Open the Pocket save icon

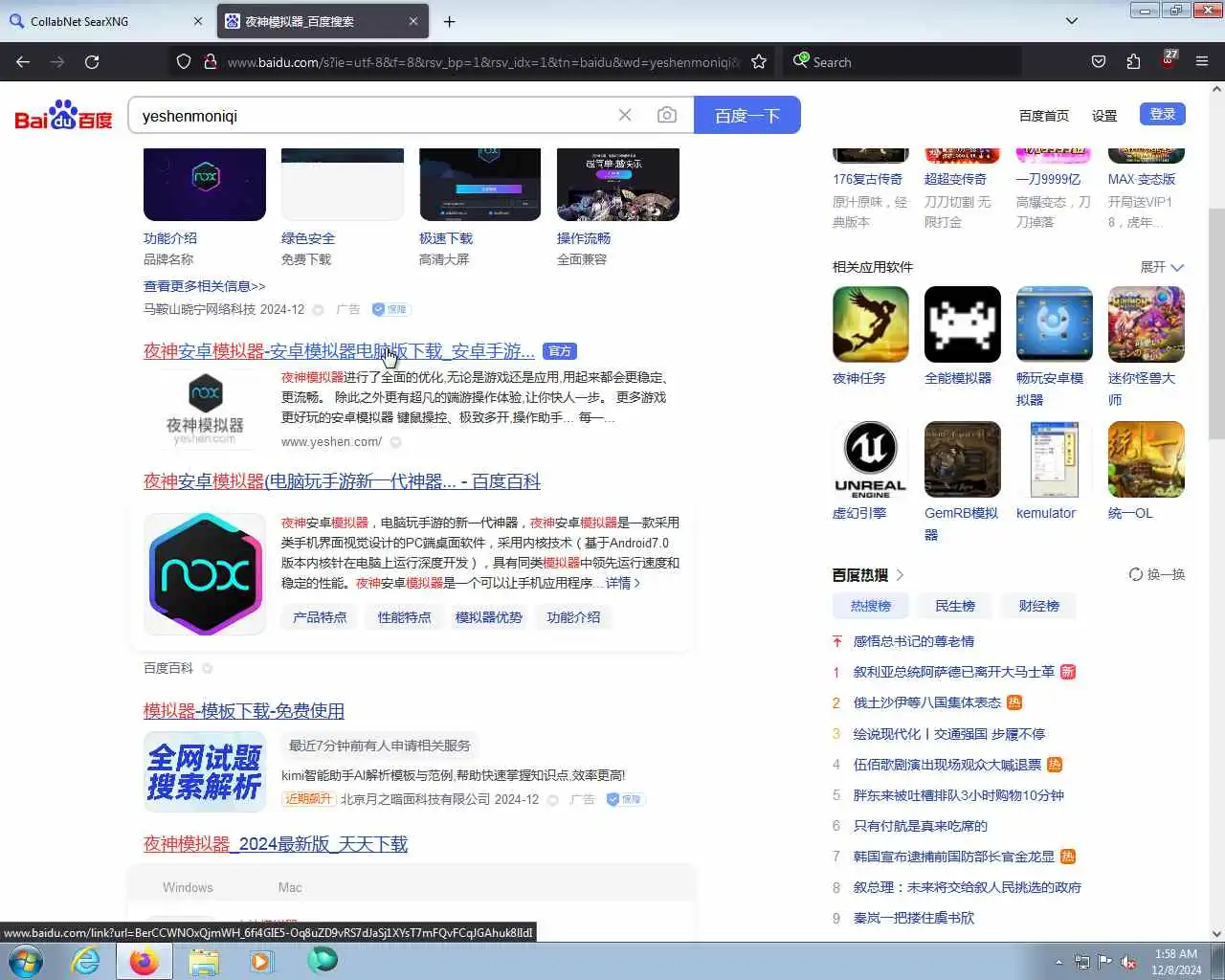click(x=1099, y=61)
